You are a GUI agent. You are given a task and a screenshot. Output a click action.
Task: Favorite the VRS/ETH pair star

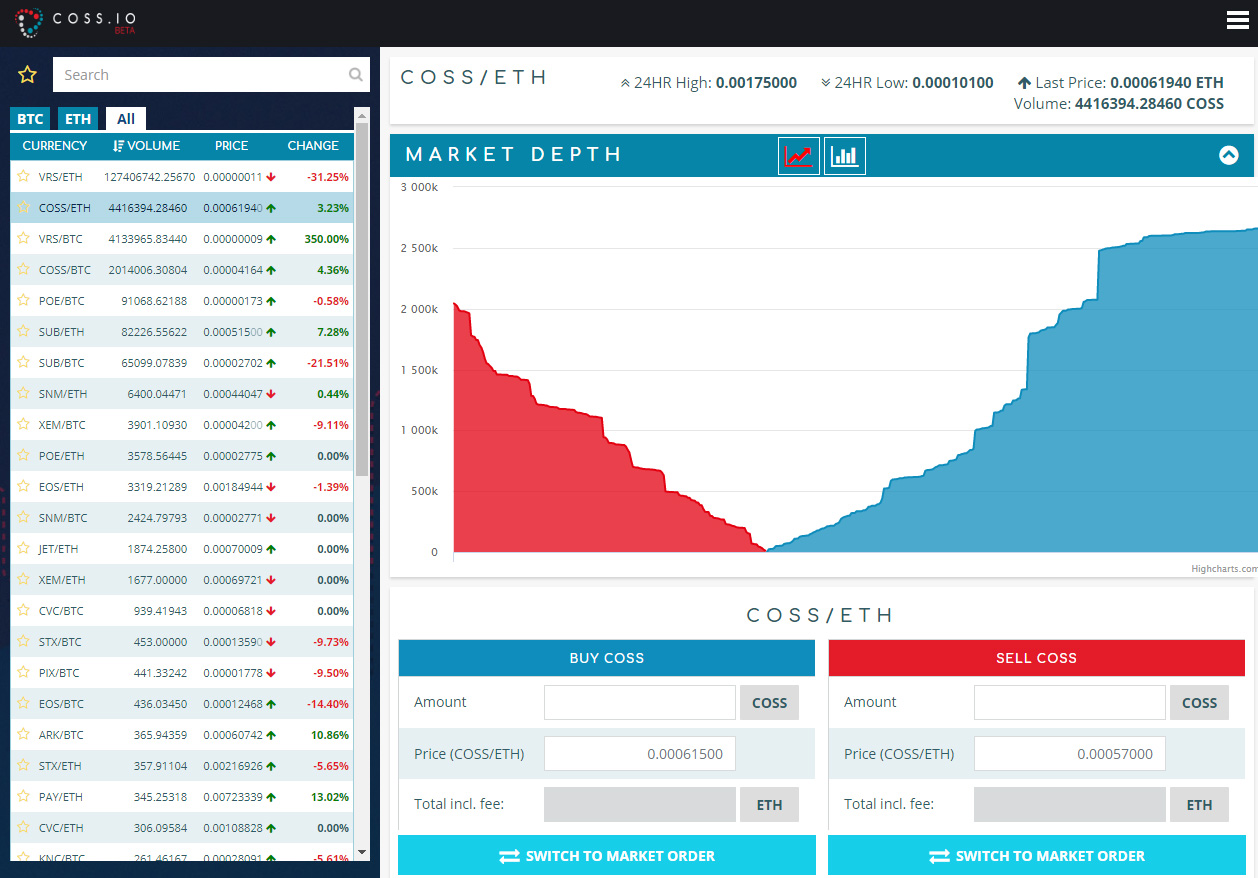pos(24,177)
